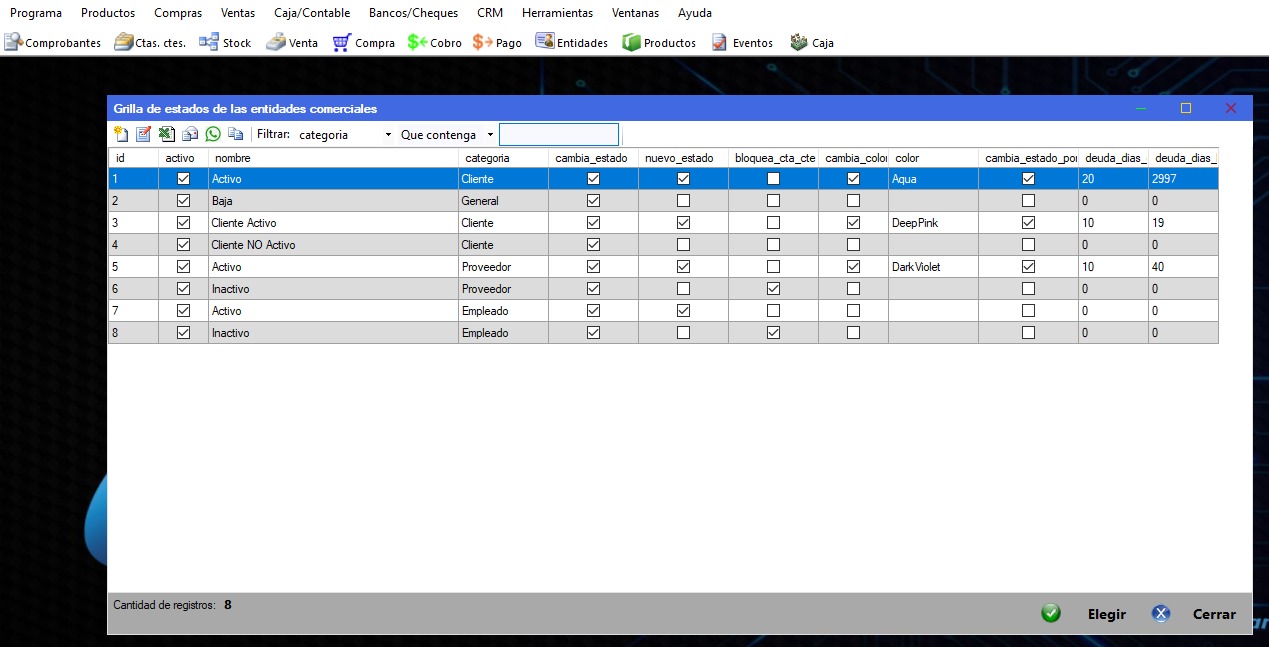1269x647 pixels.
Task: Open the CRM menu
Action: [x=490, y=13]
